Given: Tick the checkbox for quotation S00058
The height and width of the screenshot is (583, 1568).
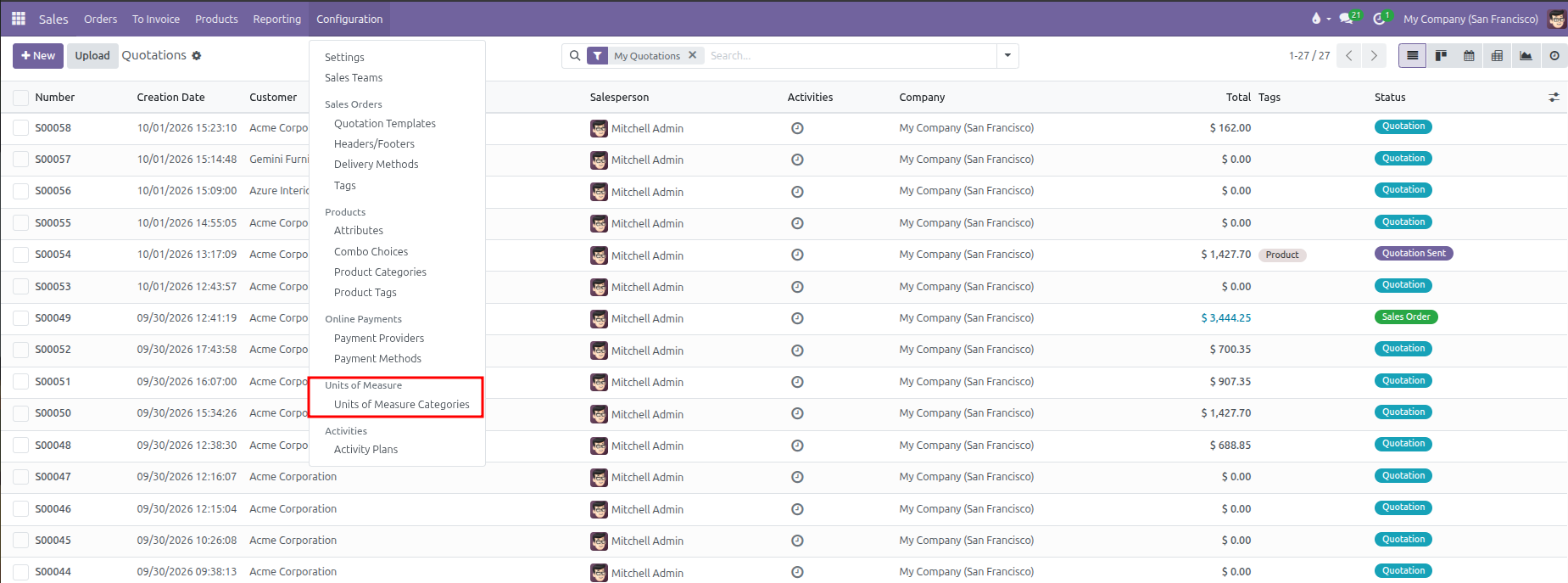Looking at the screenshot, I should point(21,128).
